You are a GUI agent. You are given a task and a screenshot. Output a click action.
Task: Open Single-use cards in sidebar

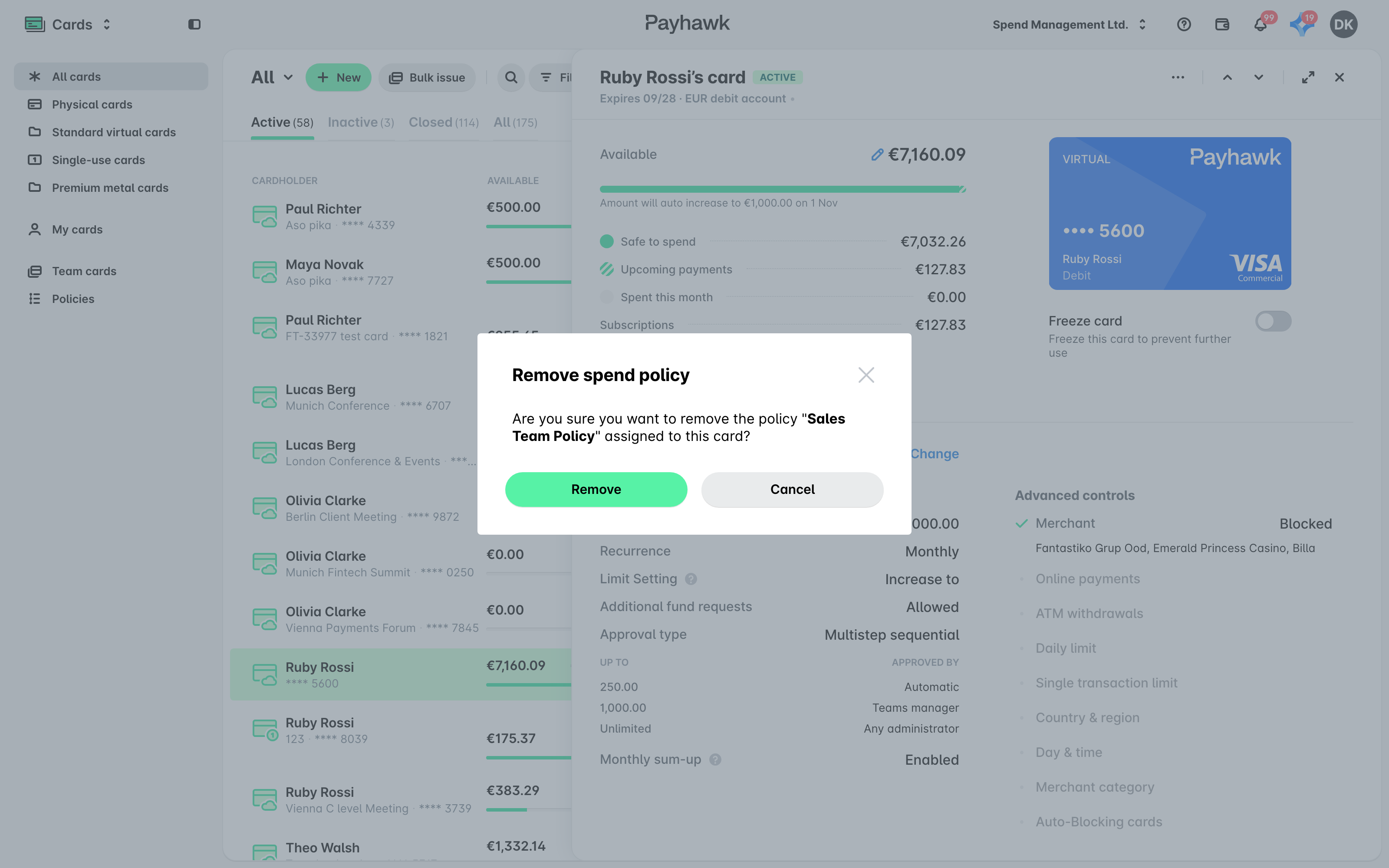111,160
